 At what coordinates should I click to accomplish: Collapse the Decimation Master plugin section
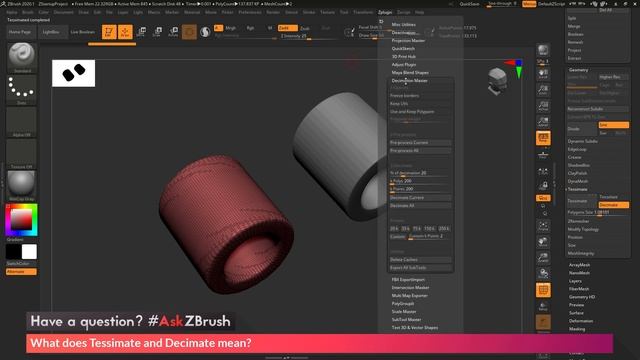tap(409, 81)
